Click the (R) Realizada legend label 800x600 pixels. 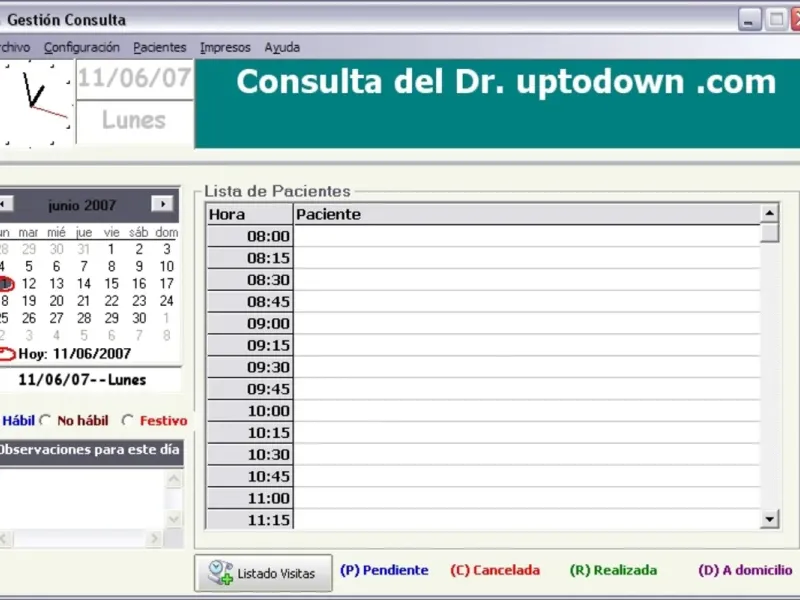click(x=613, y=570)
